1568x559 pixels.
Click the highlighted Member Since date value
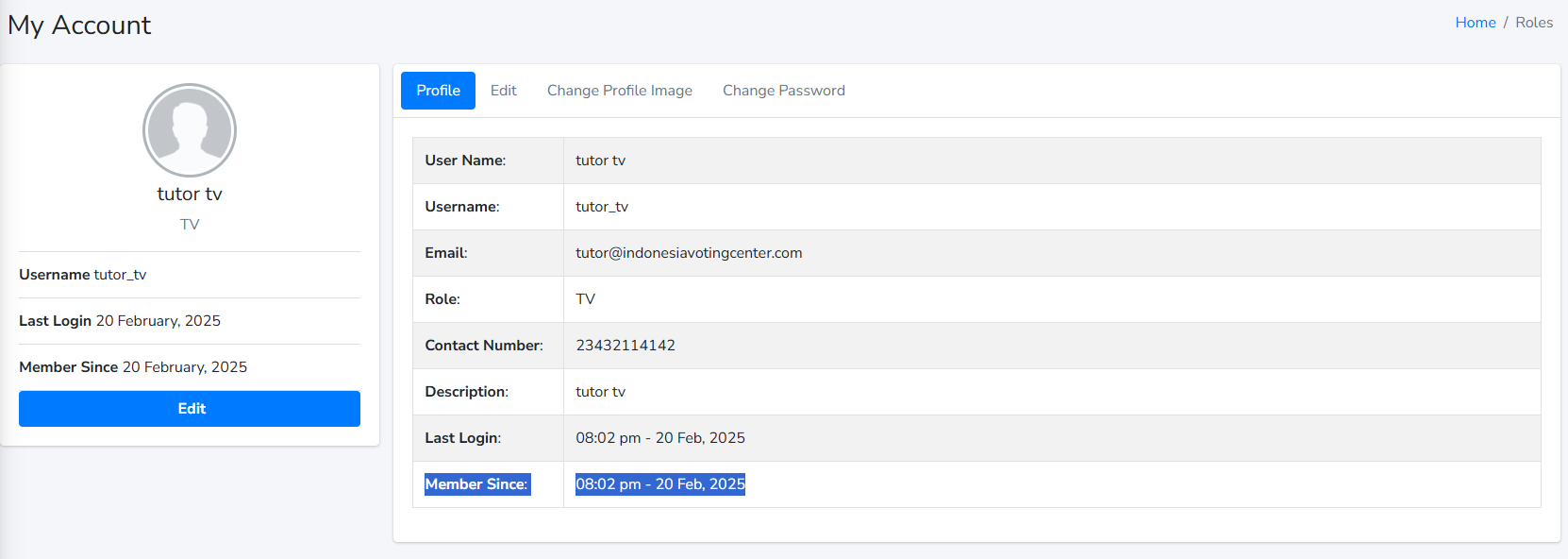click(x=660, y=484)
